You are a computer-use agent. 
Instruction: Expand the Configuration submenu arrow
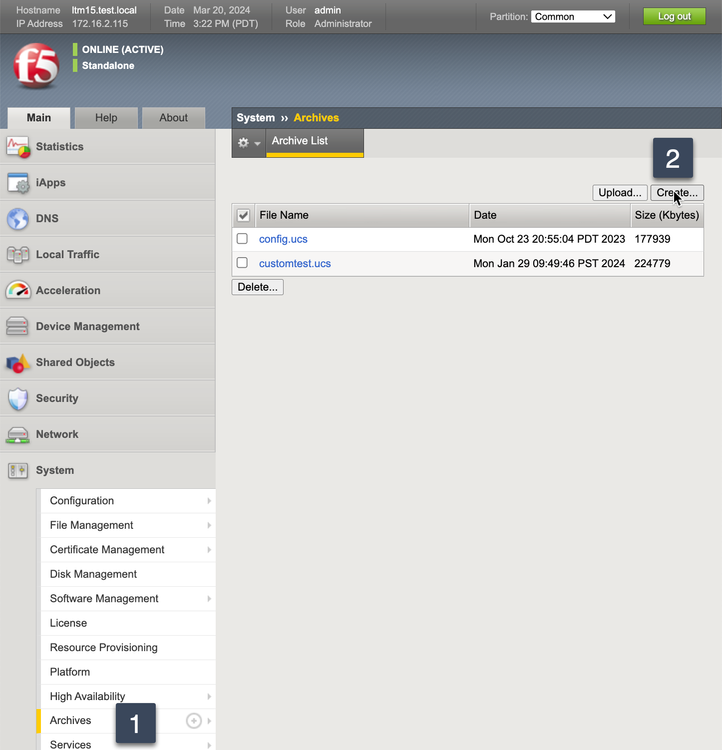point(209,501)
